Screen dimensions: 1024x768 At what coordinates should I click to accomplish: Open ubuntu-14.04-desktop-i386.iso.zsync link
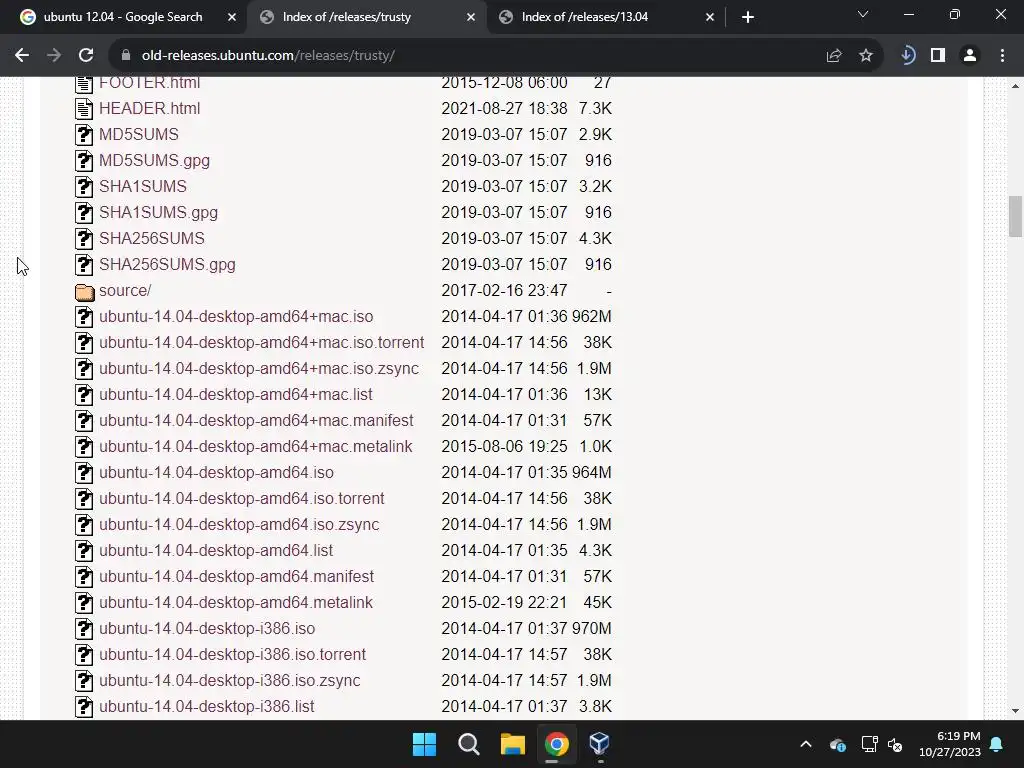(x=230, y=681)
